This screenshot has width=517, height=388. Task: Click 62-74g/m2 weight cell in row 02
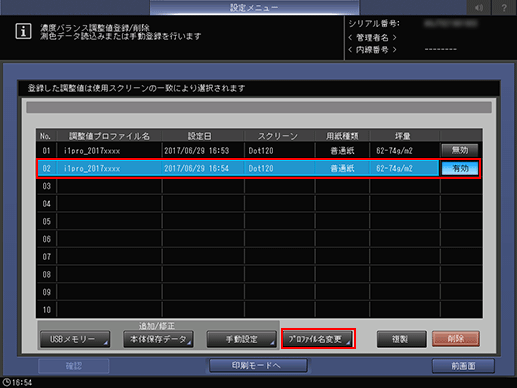(394, 169)
